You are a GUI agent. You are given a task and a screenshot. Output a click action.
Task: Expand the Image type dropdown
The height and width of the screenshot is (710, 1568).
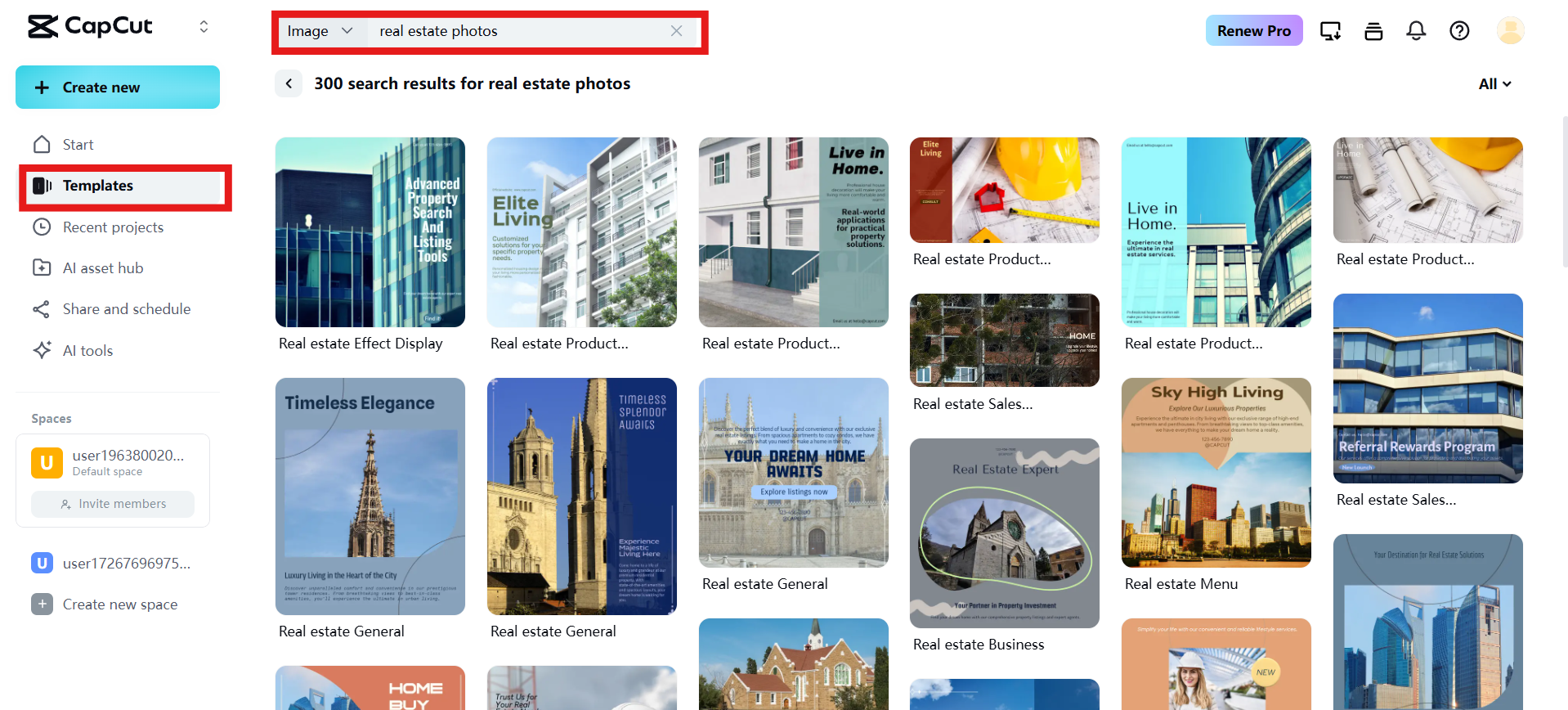tap(320, 31)
